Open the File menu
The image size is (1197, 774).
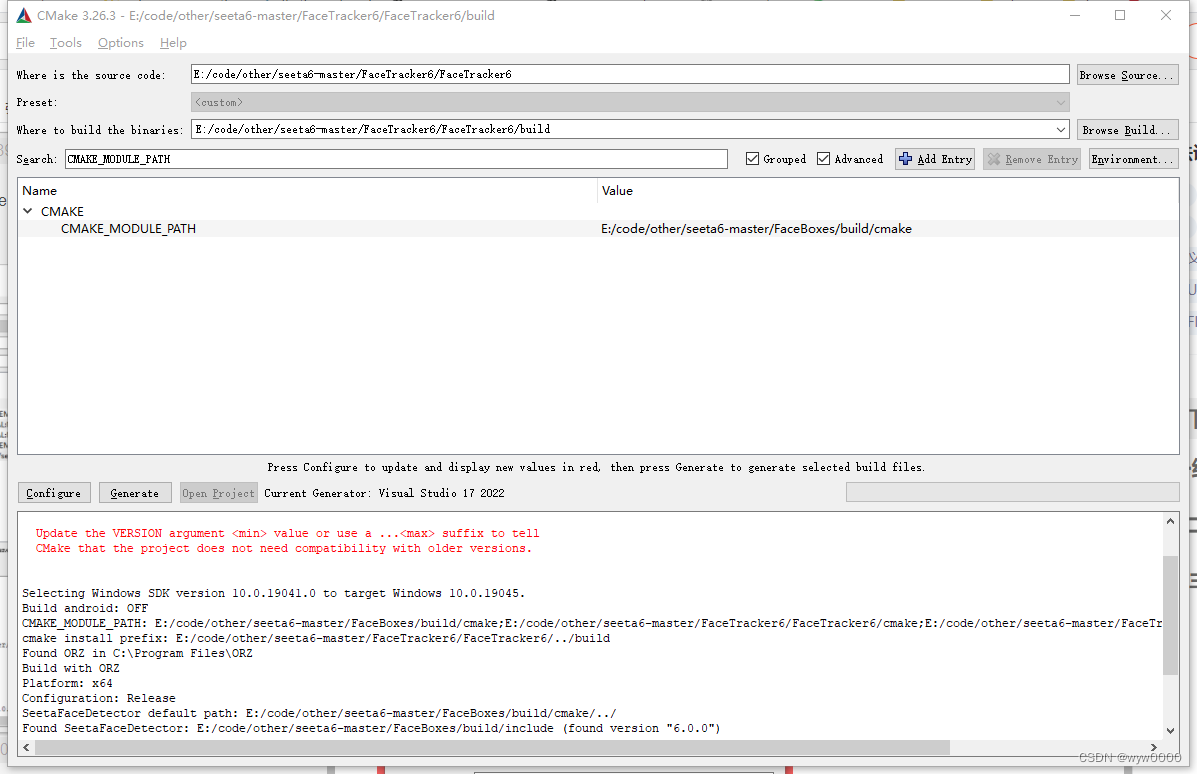[25, 43]
